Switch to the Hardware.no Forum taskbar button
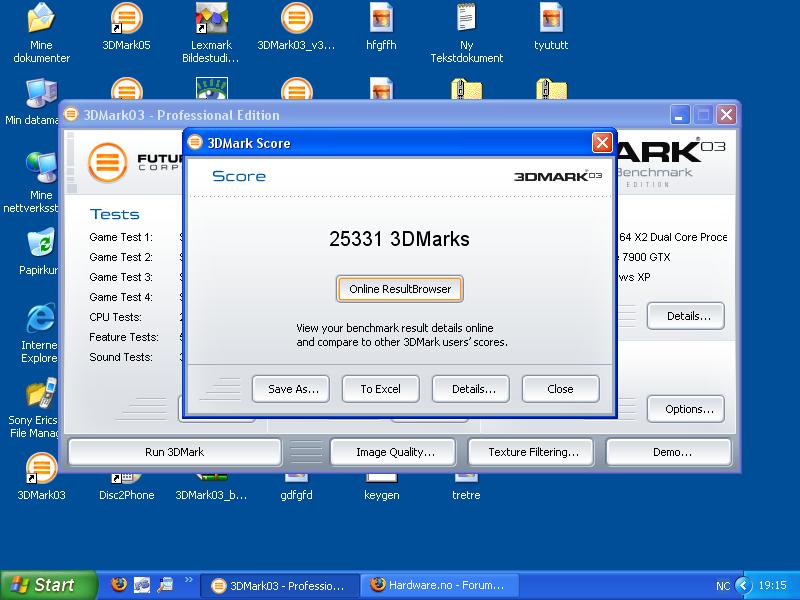The image size is (800, 600). click(x=440, y=586)
